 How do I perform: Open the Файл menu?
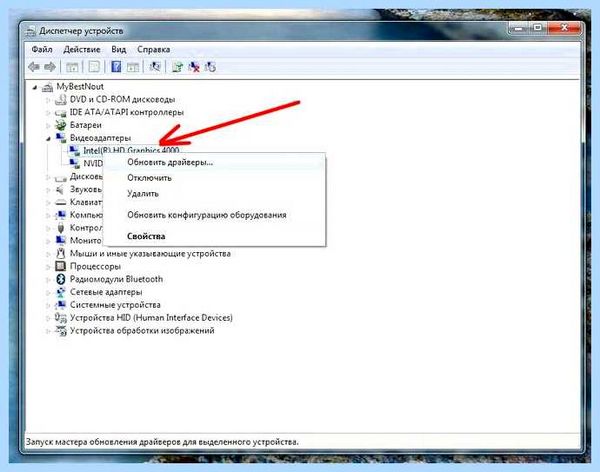coord(42,49)
